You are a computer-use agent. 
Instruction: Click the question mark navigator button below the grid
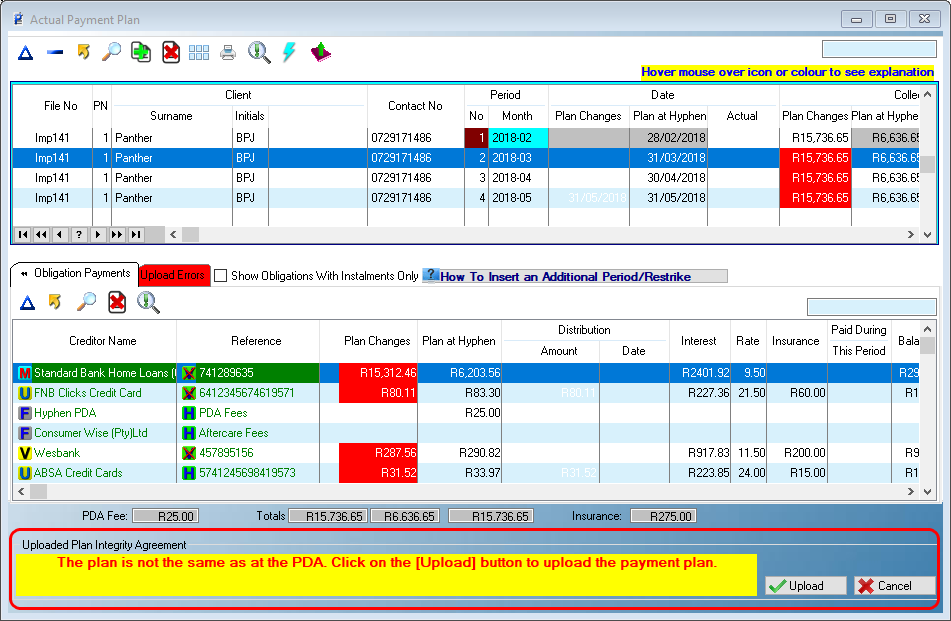pyautogui.click(x=78, y=234)
